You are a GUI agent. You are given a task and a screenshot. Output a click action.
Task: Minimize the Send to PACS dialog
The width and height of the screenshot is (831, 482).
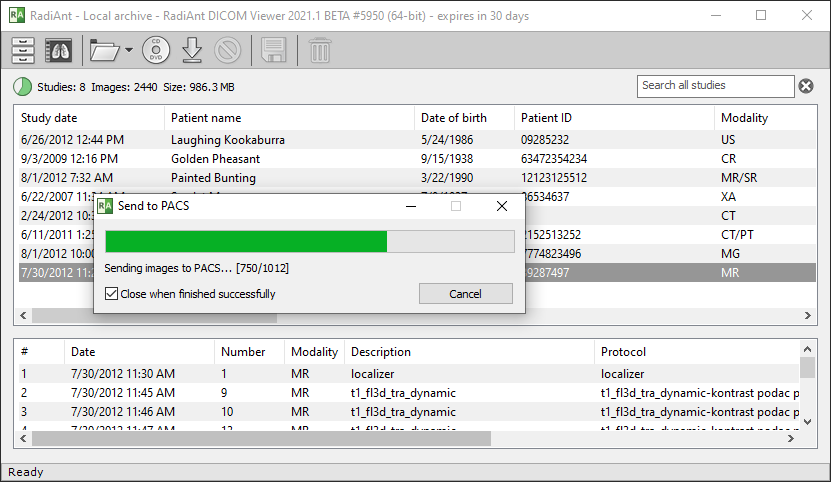411,206
